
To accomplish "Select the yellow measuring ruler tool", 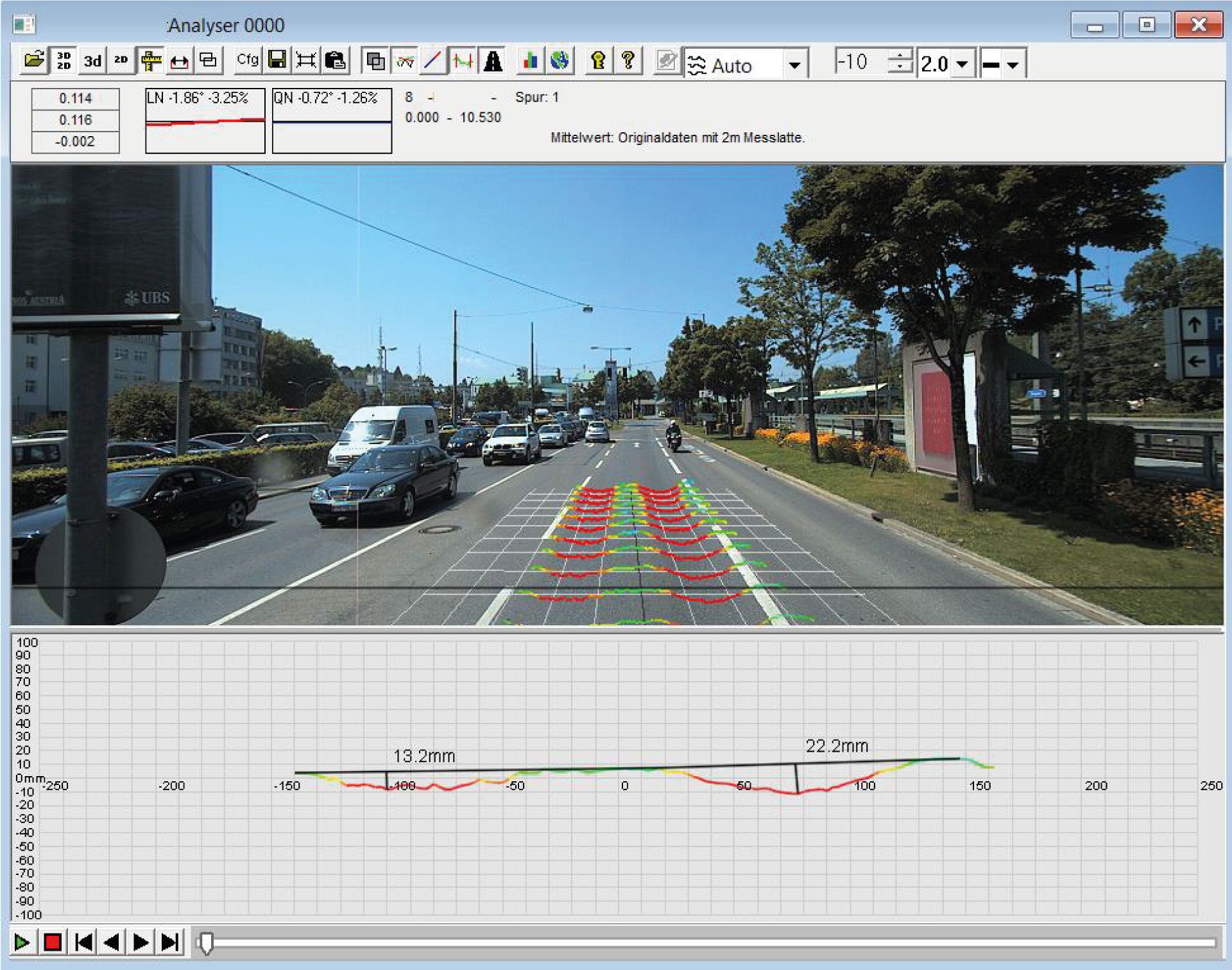I will click(151, 61).
